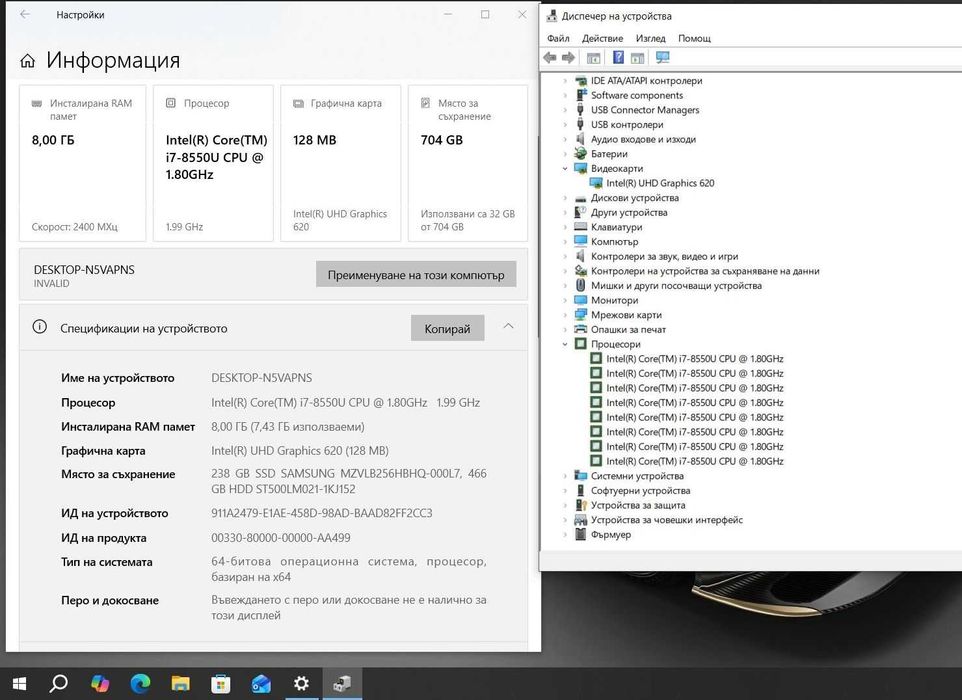
Task: Click product ID 00330-80000-00000-AA499
Action: [280, 538]
